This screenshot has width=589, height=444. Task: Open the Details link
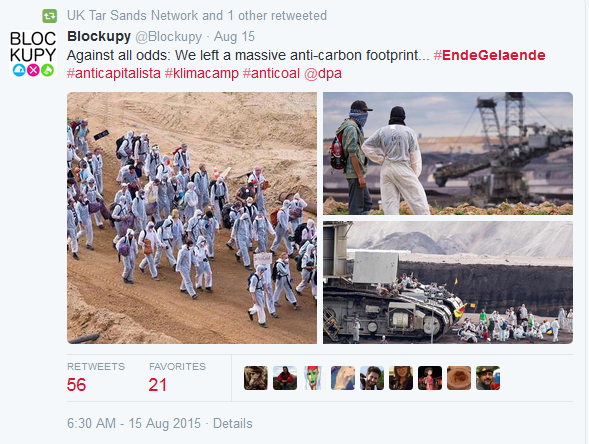click(x=233, y=423)
